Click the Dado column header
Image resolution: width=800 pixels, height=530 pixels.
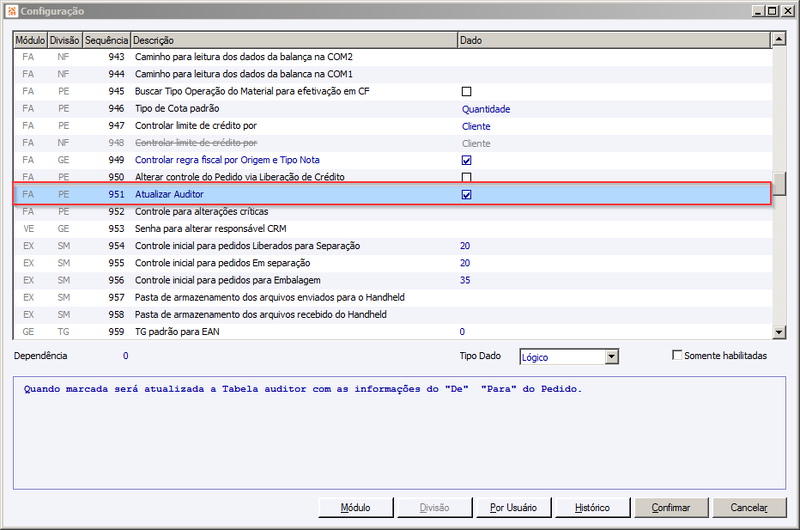pyautogui.click(x=614, y=40)
